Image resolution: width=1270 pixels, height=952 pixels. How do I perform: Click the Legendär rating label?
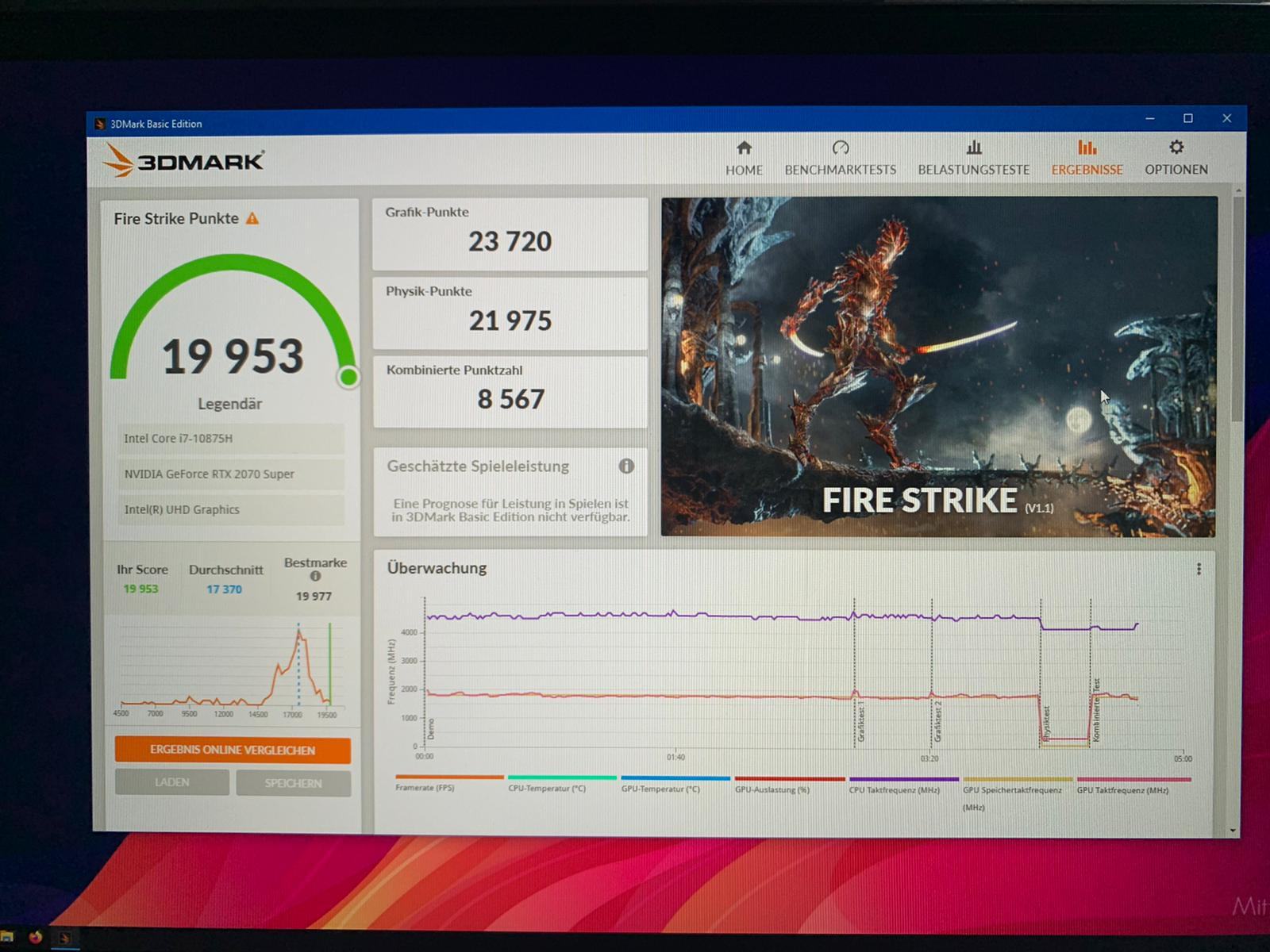[x=229, y=404]
